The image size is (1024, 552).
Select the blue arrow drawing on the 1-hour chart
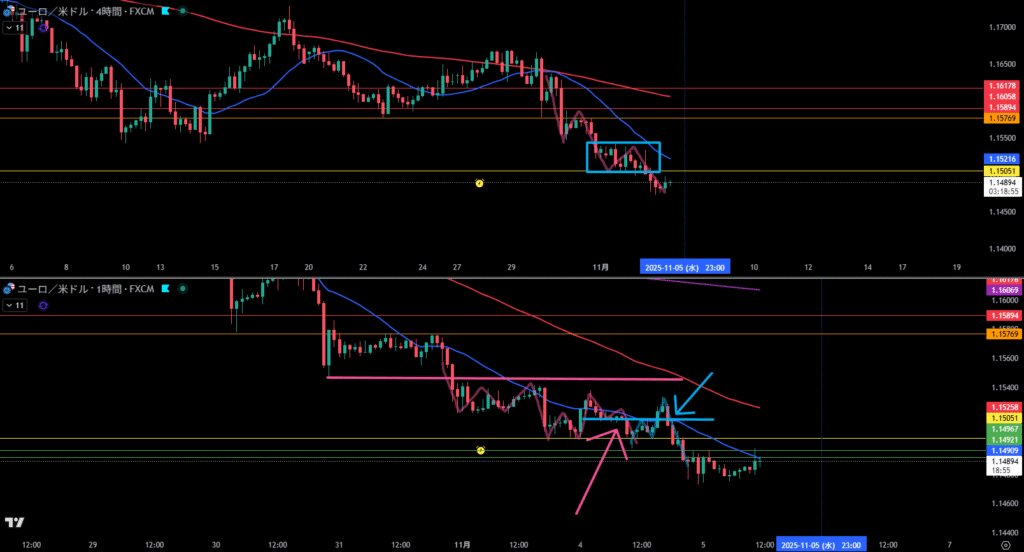(x=694, y=392)
